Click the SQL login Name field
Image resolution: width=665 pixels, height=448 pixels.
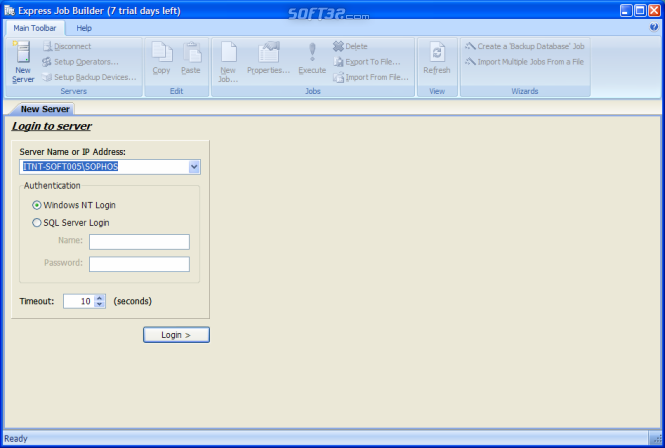[139, 242]
